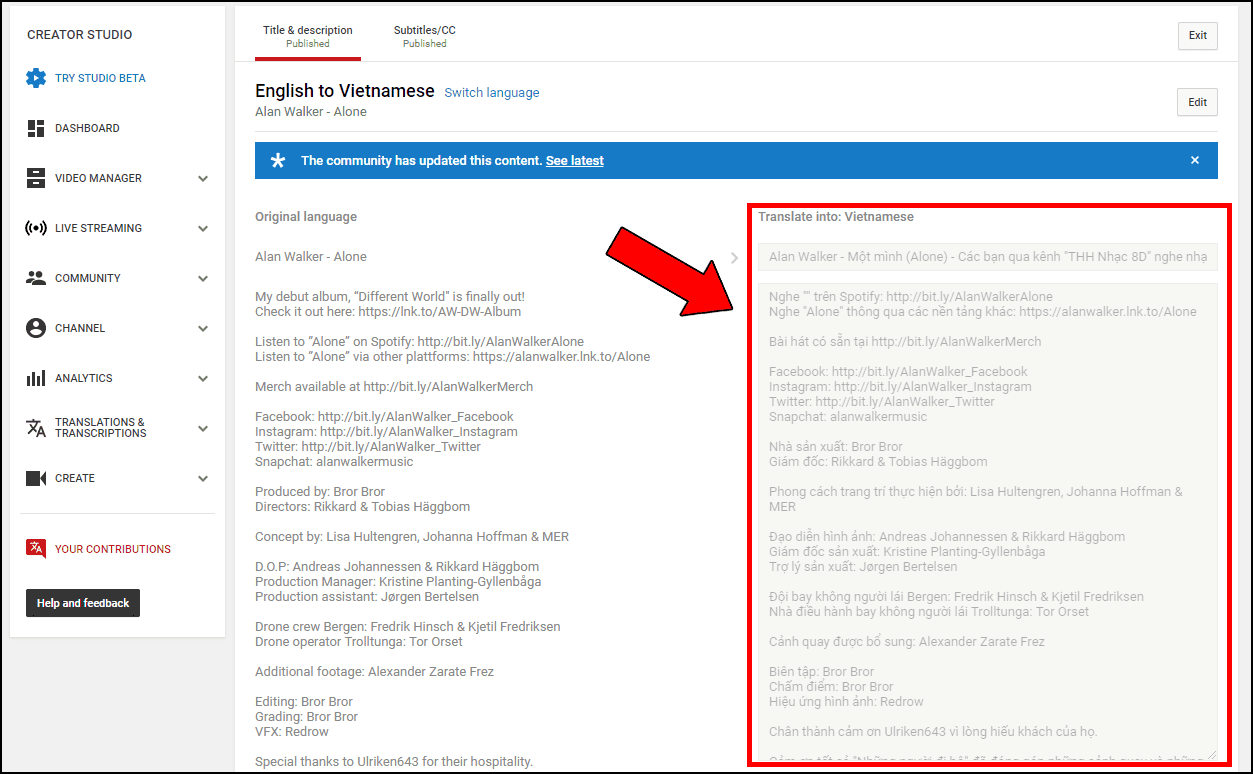The image size is (1253, 774).
Task: Select Video Manager menu label
Action: tap(98, 178)
